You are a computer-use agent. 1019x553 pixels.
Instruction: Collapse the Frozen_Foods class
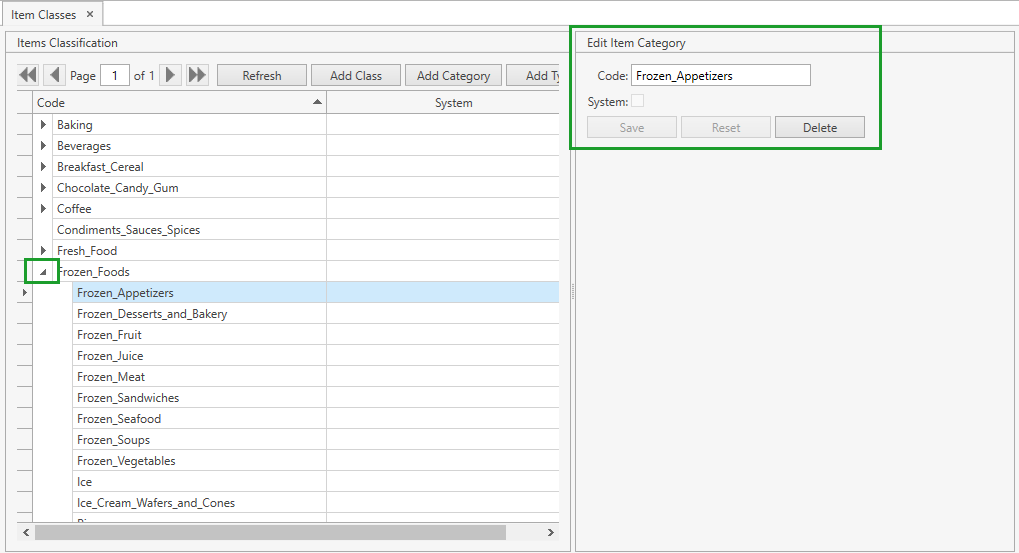43,272
